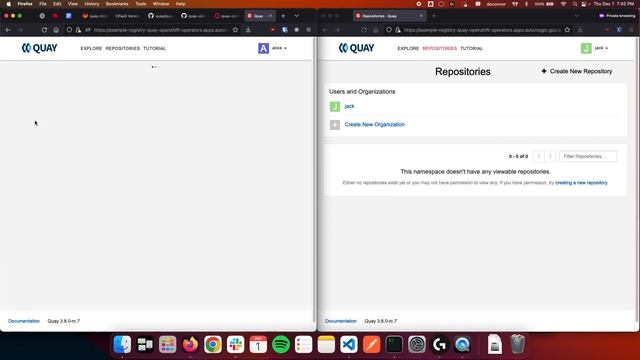
Task: Open the jack namespace link
Action: point(349,106)
